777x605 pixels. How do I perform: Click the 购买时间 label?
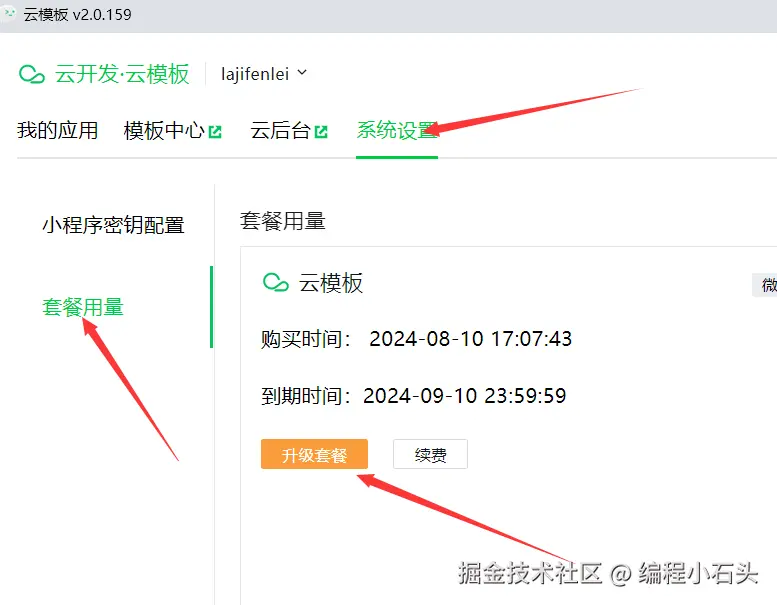[306, 339]
